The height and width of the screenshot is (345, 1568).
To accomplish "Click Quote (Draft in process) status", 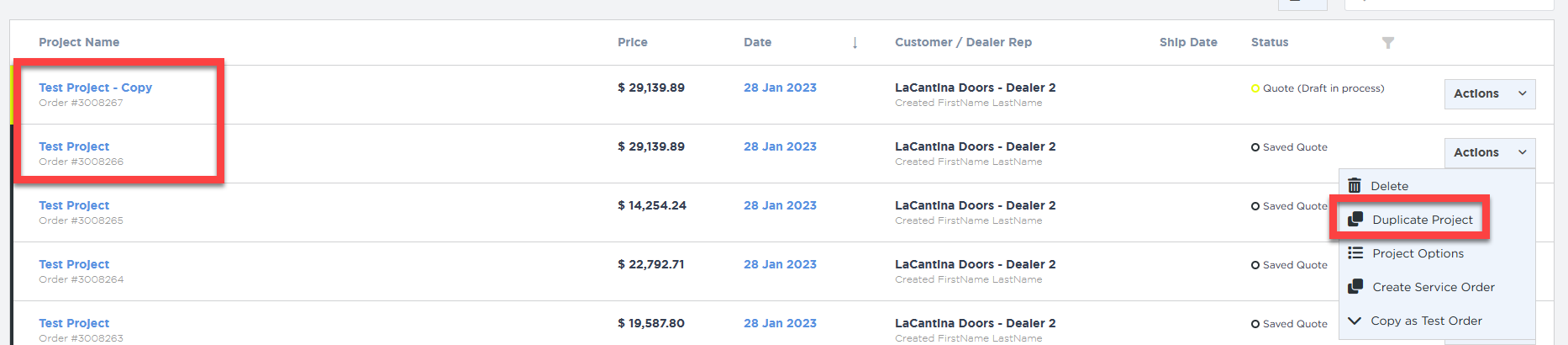I will point(1318,88).
